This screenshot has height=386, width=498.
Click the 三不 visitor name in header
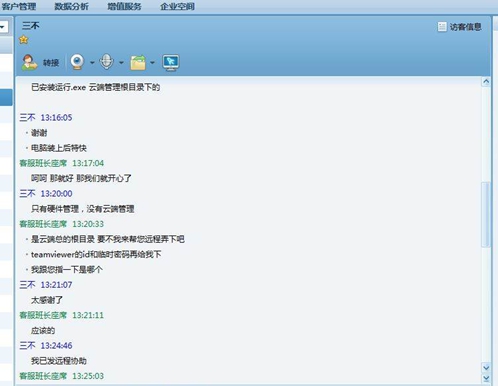coord(31,26)
